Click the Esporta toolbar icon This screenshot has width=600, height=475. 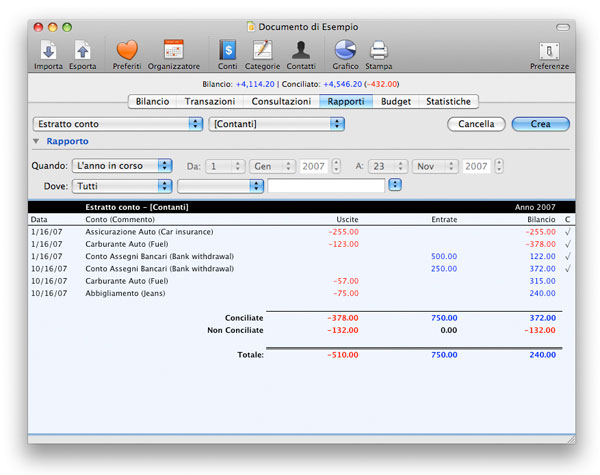click(x=83, y=49)
